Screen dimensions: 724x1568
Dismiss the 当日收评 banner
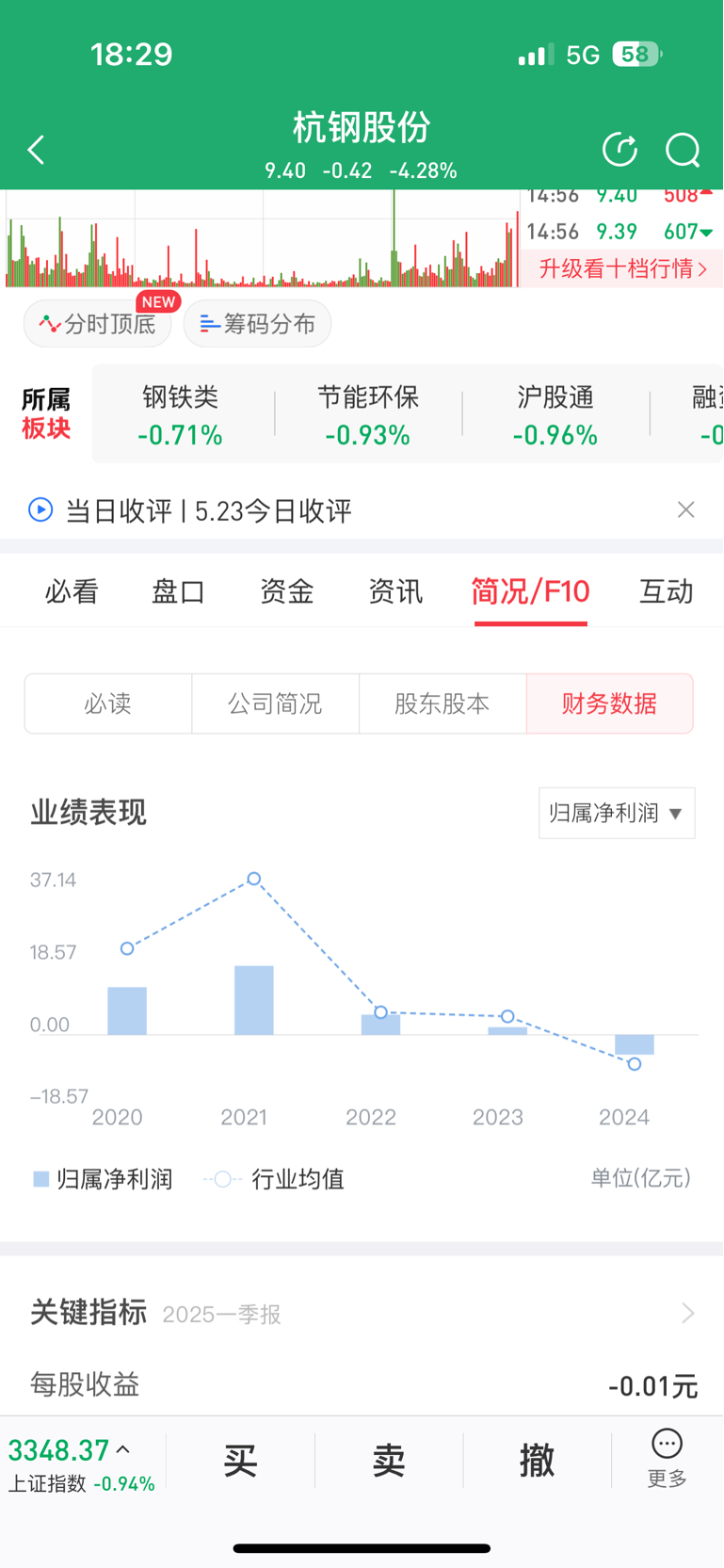coord(686,509)
